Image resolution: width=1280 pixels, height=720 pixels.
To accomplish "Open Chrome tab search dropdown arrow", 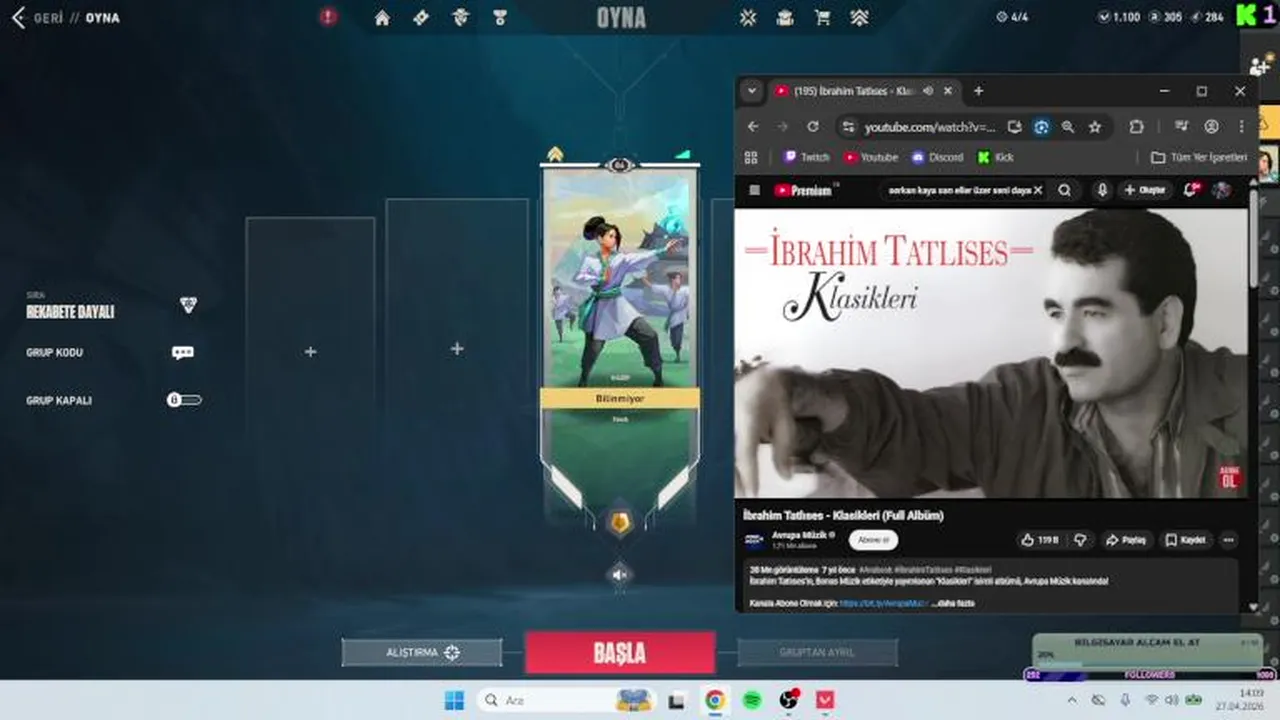I will click(x=752, y=91).
